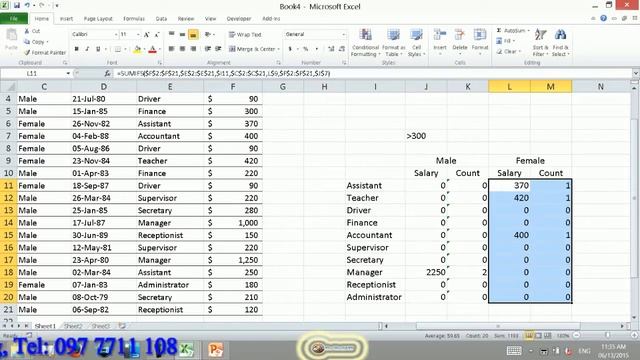This screenshot has height=360, width=640.
Task: Open the General number format dropdown
Action: pos(343,35)
